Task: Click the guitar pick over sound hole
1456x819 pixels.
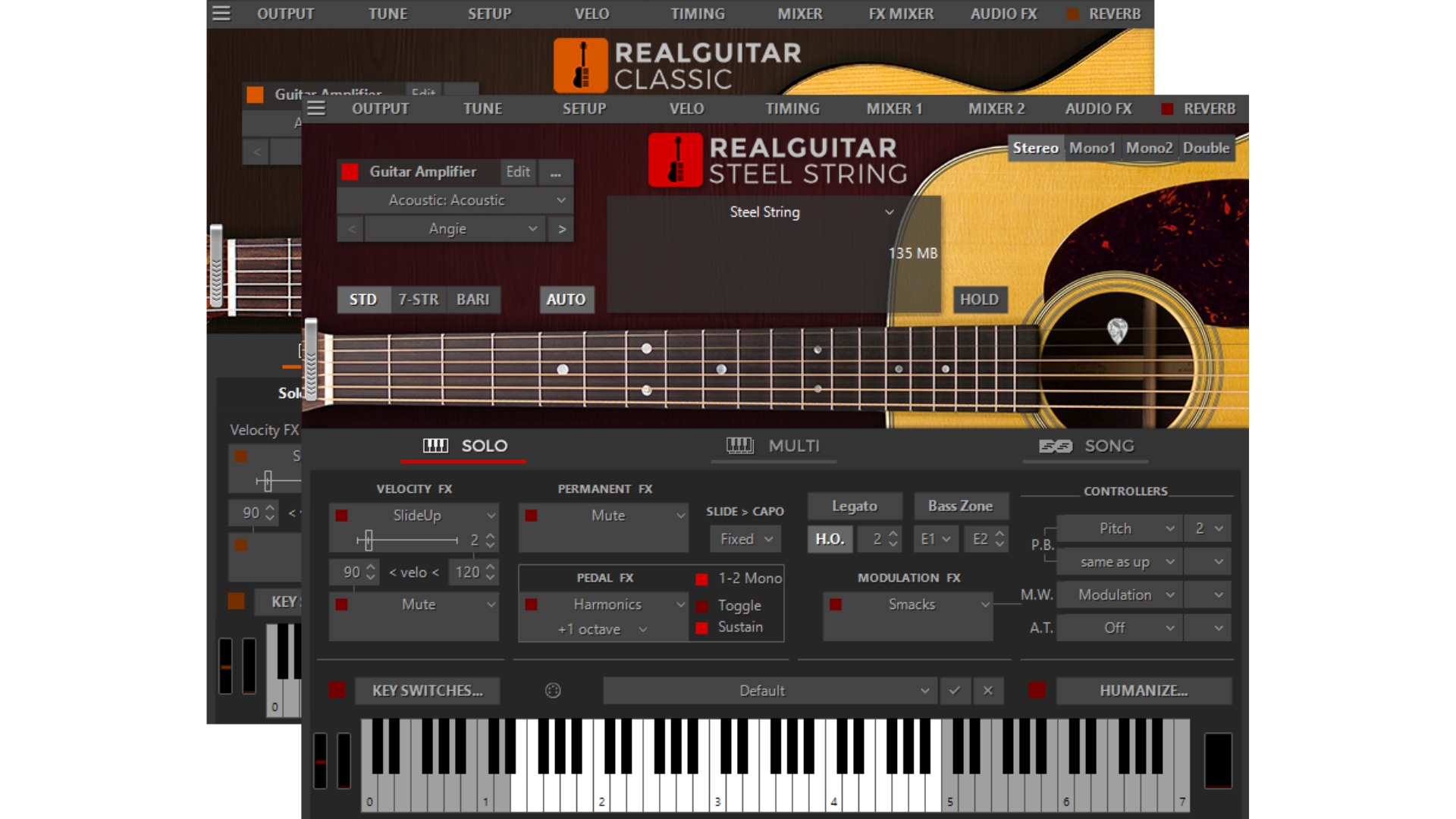Action: [x=1117, y=331]
